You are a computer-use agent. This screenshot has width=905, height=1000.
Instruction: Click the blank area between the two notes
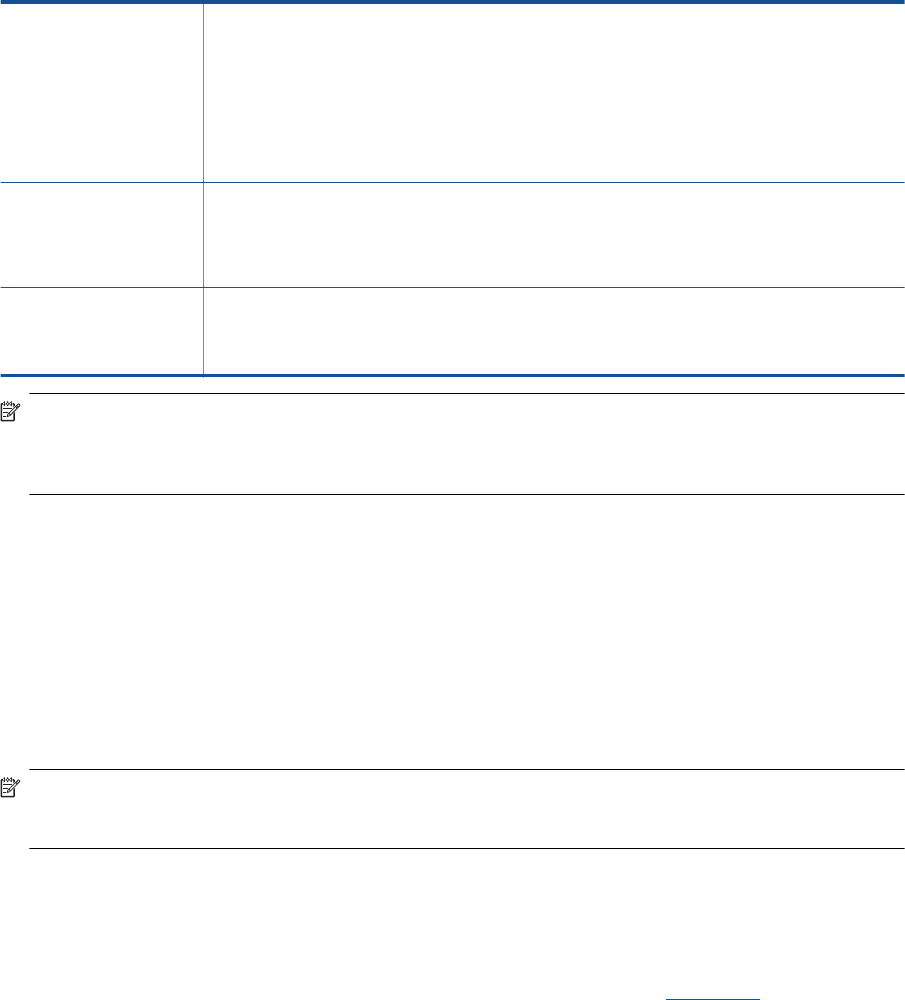(x=452, y=630)
